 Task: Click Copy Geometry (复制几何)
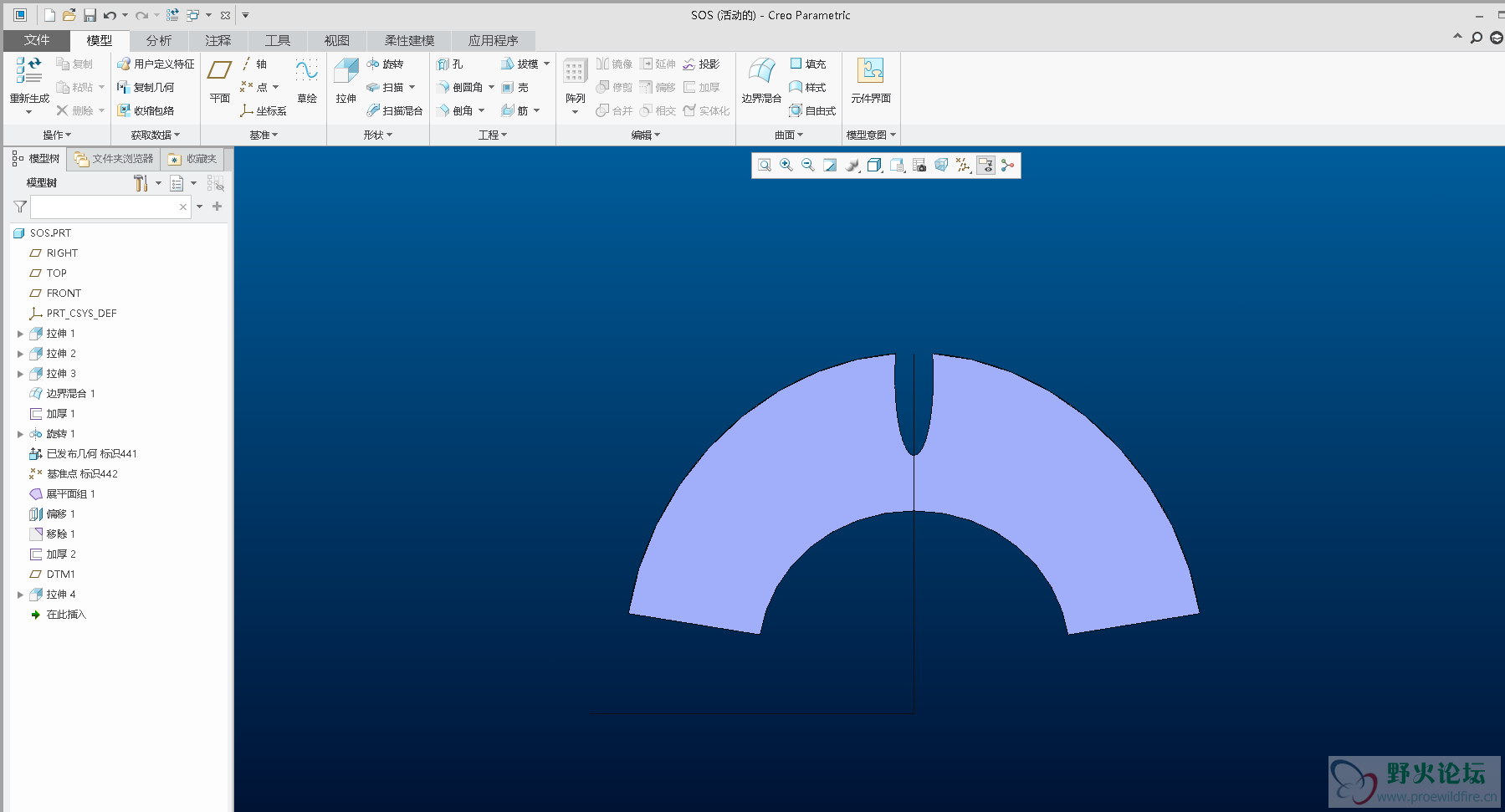pos(146,87)
